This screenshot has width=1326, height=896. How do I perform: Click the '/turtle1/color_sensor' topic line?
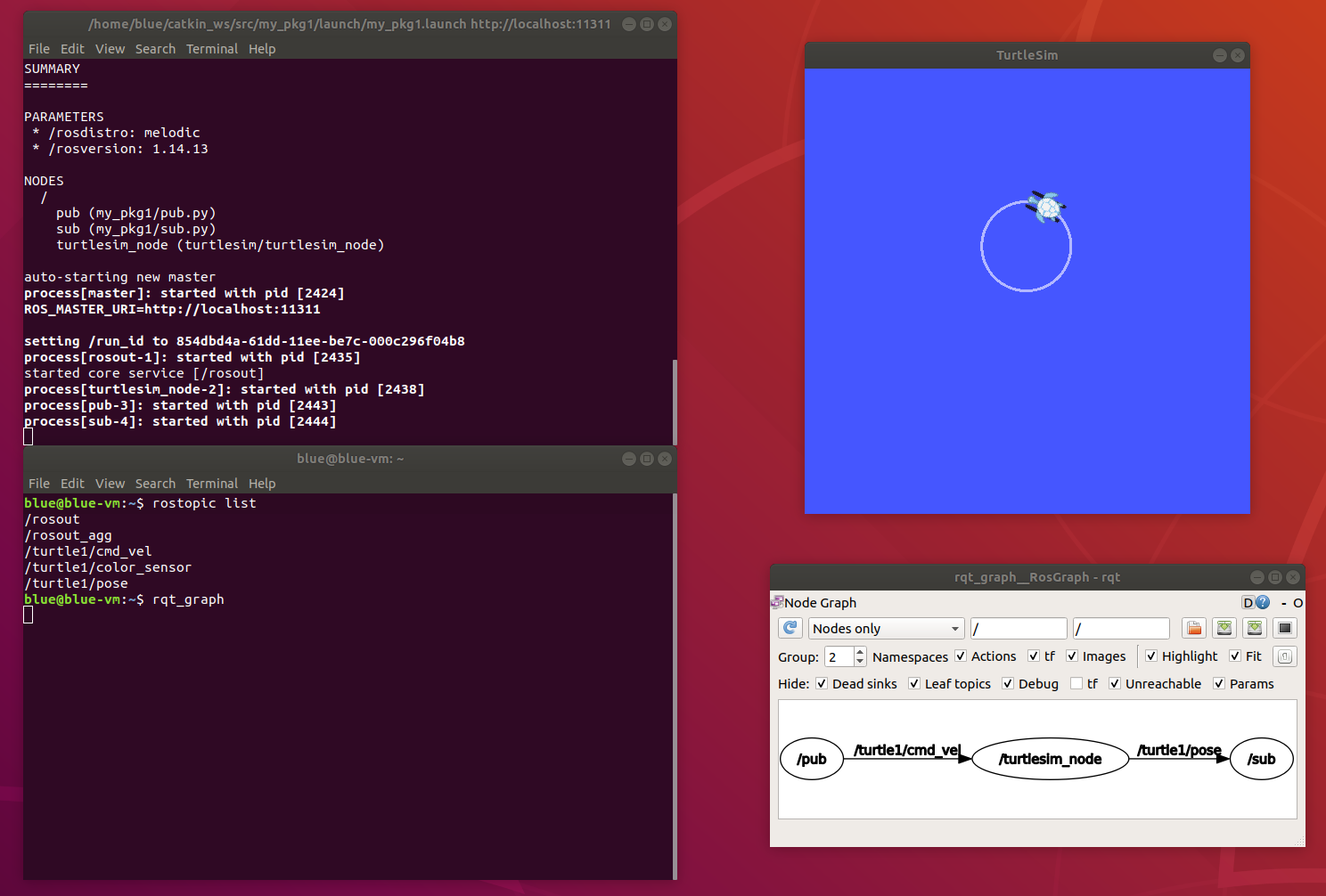[x=108, y=567]
